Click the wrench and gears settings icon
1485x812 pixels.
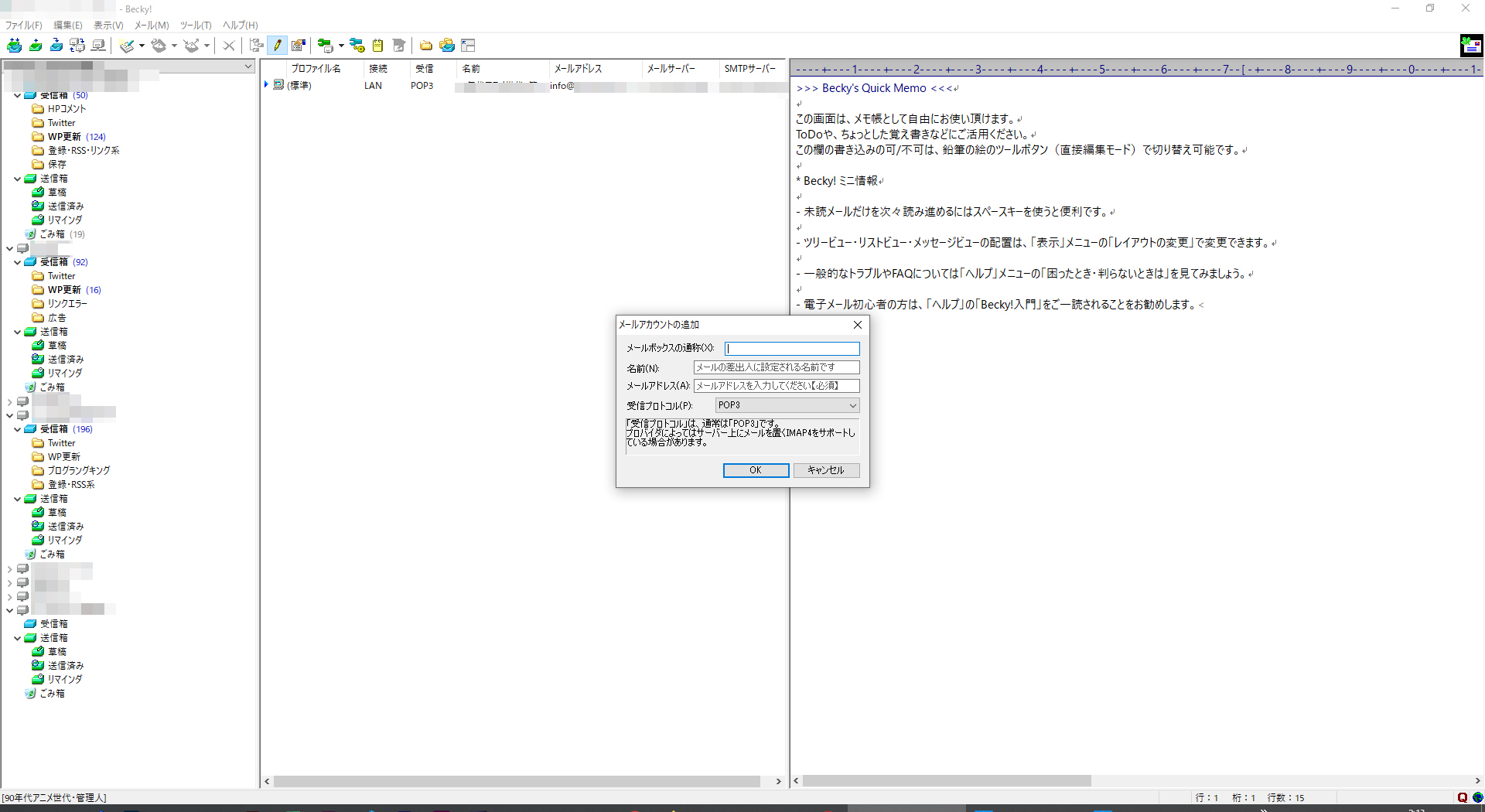357,46
